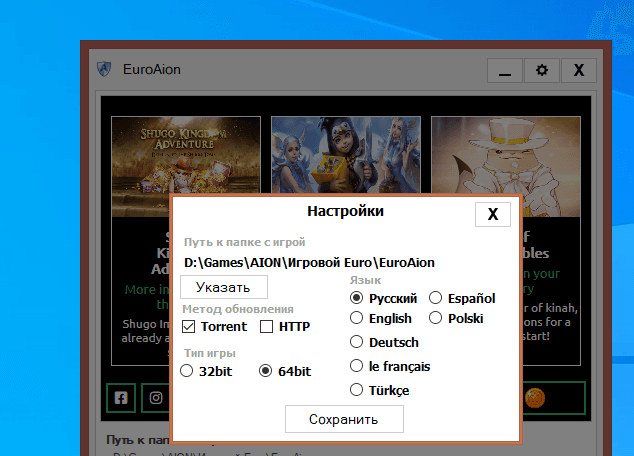Close the Настройки dialog with X

(x=492, y=214)
